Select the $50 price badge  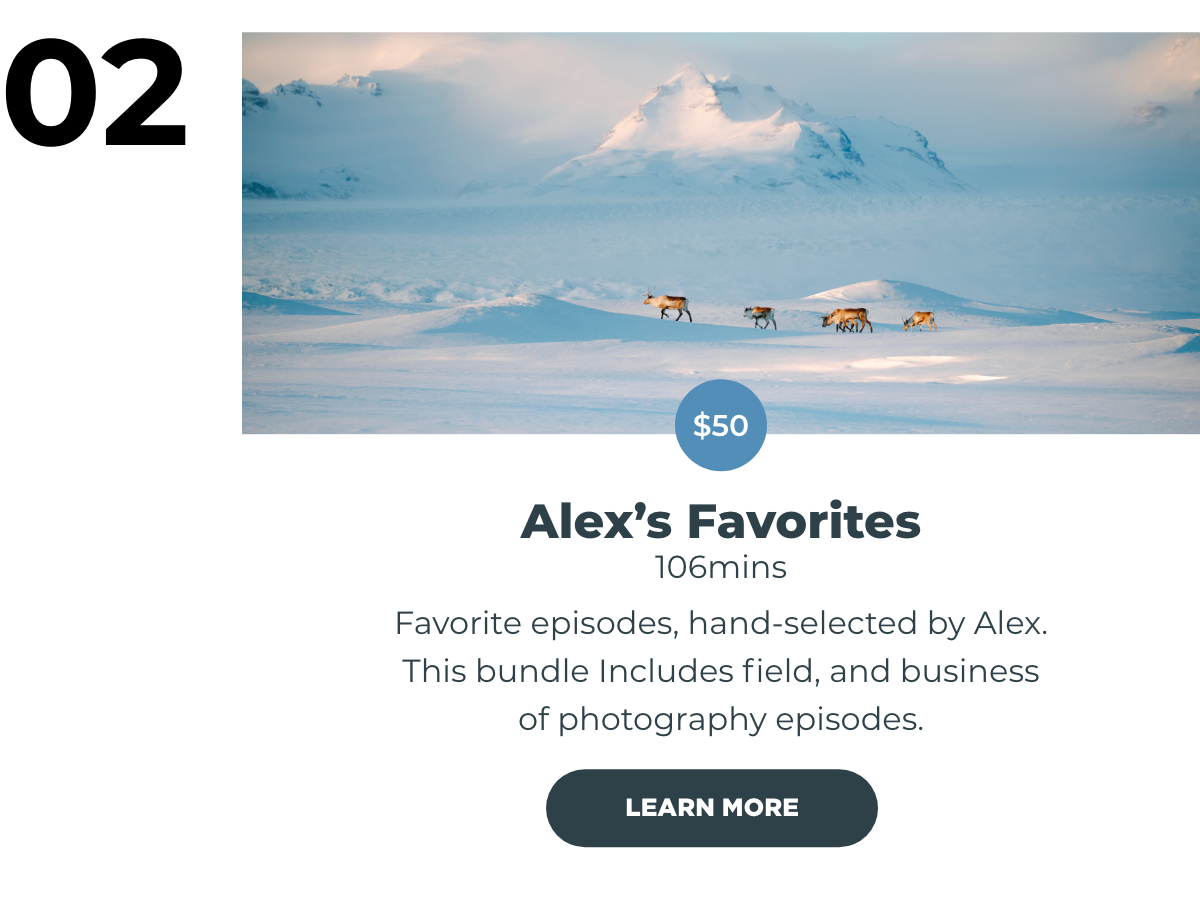point(721,425)
